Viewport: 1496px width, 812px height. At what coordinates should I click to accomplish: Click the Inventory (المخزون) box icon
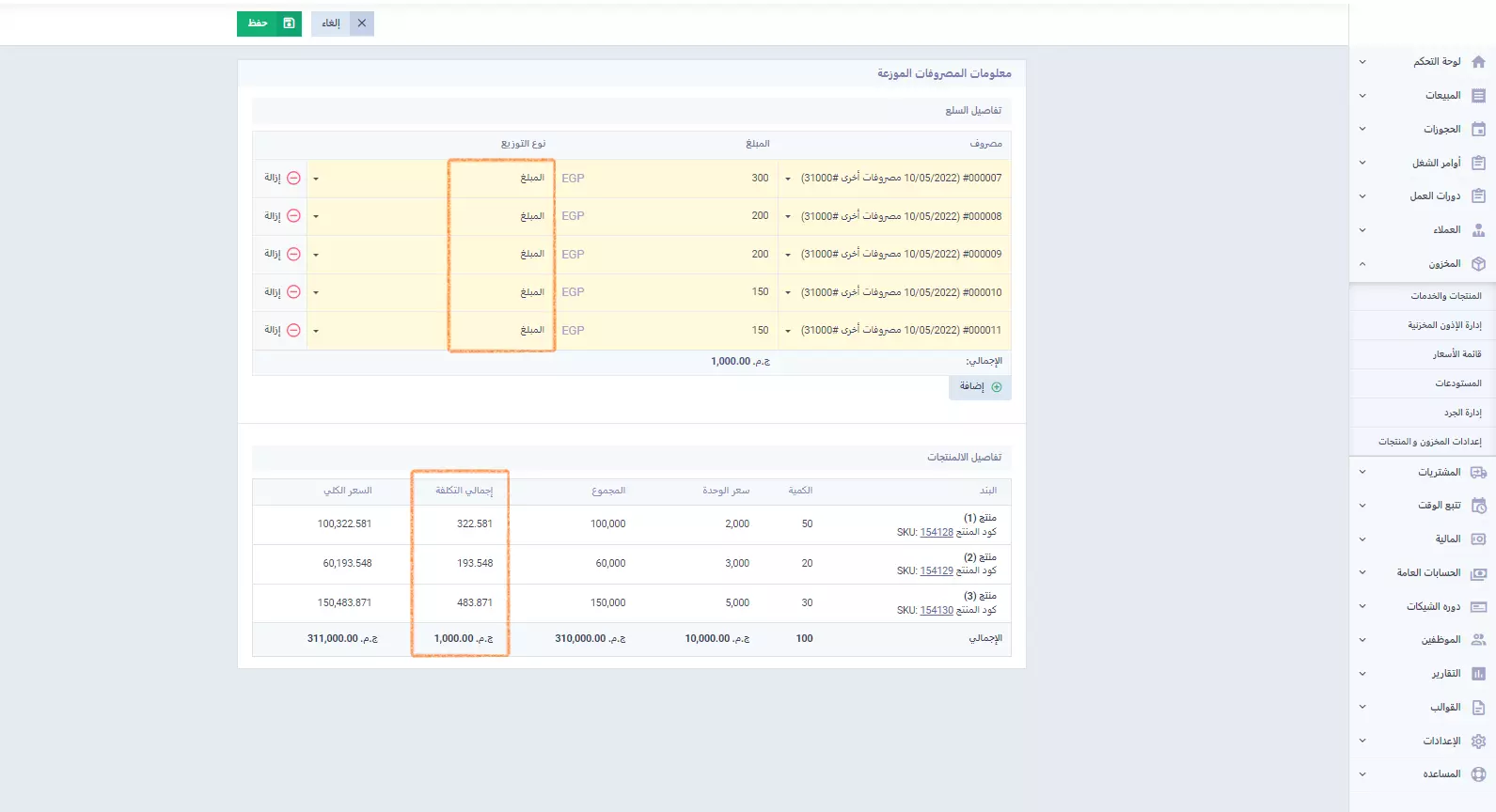point(1478,264)
